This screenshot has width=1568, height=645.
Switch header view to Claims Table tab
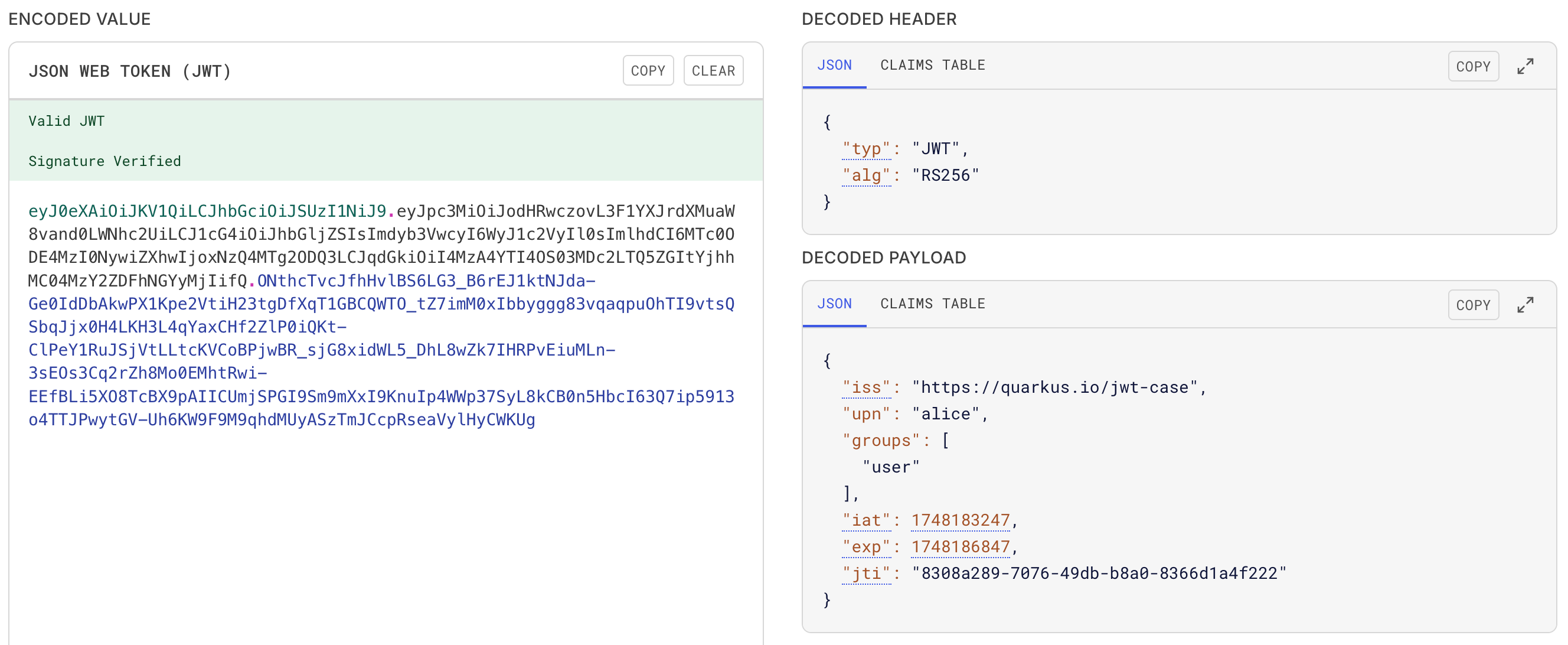[x=932, y=65]
